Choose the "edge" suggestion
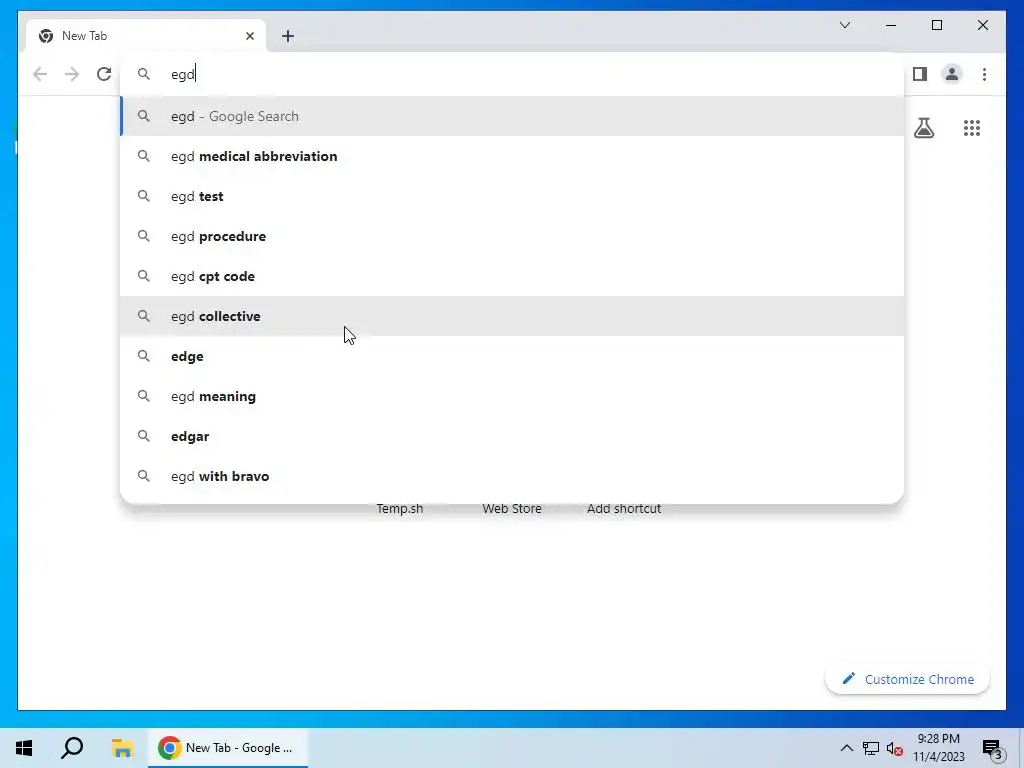 pyautogui.click(x=512, y=356)
